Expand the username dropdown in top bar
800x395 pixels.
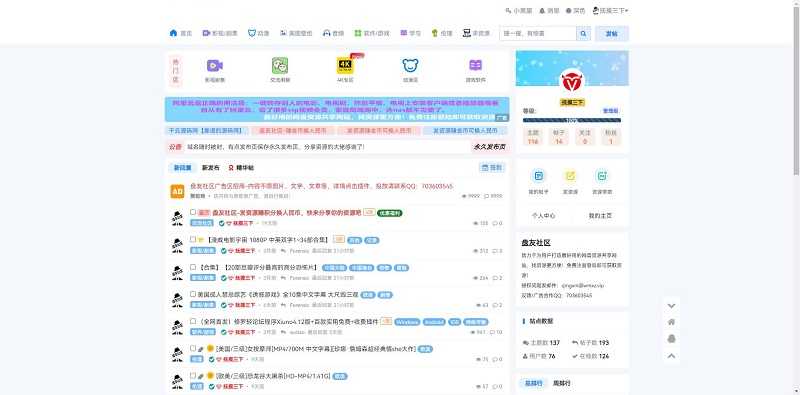click(x=610, y=10)
